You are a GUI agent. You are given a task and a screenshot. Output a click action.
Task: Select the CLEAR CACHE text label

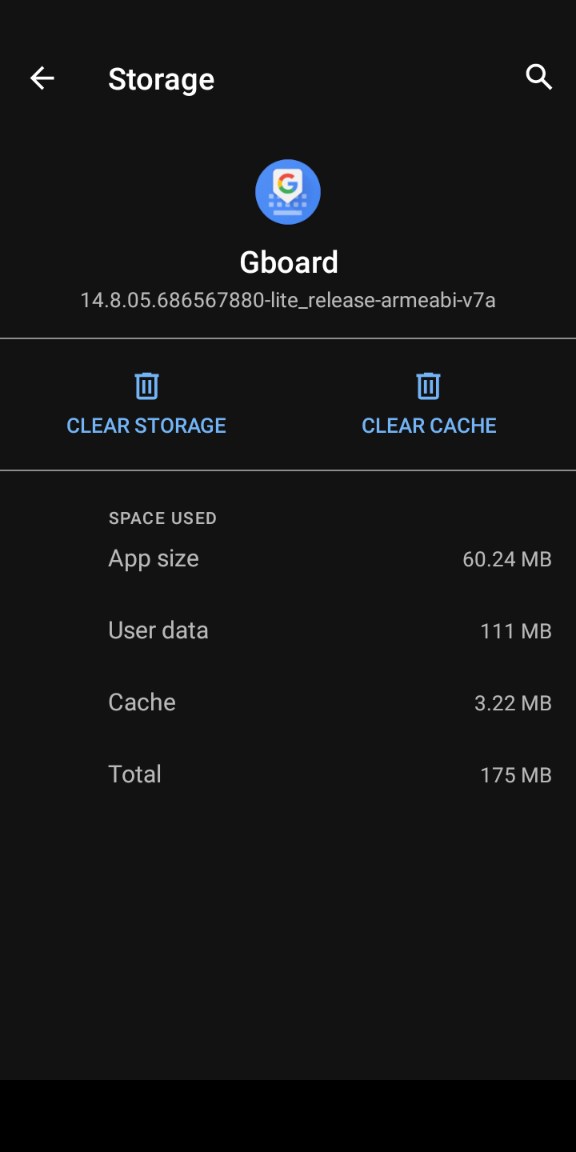429,426
